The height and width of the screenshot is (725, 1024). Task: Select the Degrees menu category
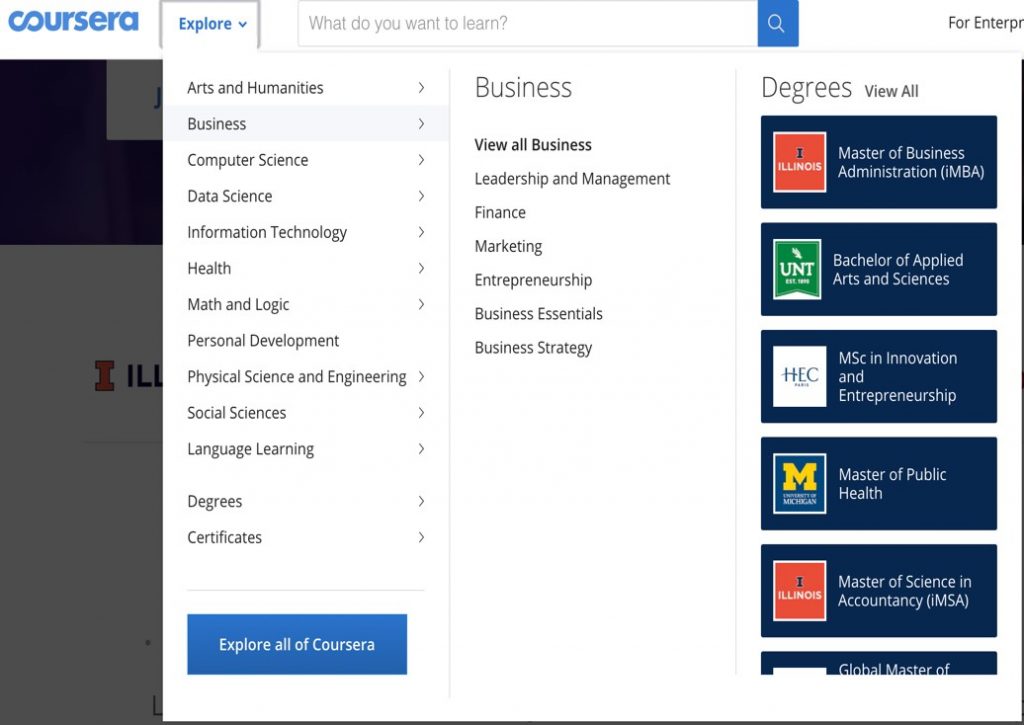pyautogui.click(x=214, y=502)
